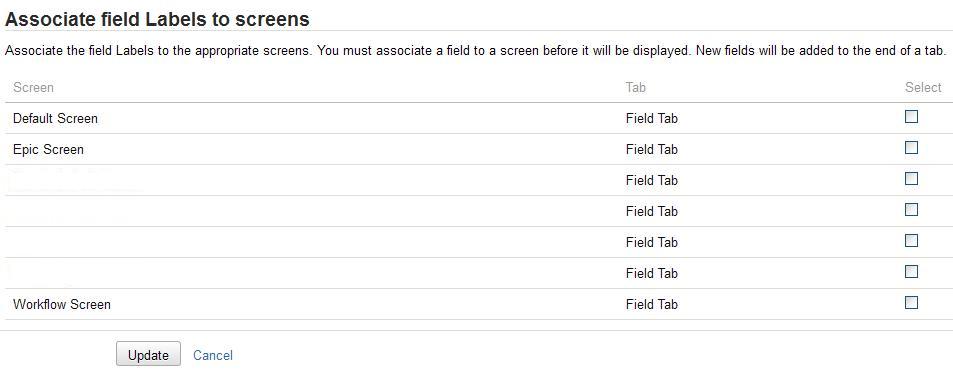Tick the Default Screen checkbox
This screenshot has width=953, height=375.
pos(911,117)
